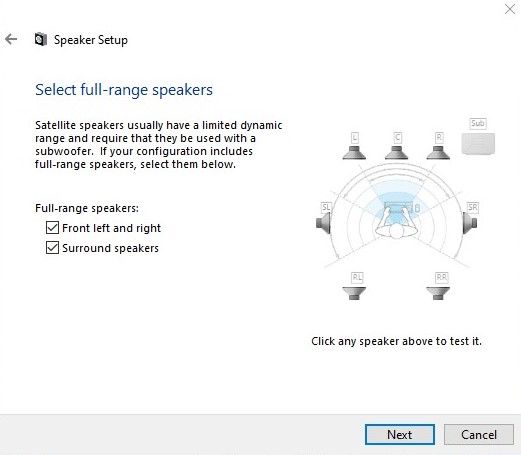Test the side right SR speaker
Image resolution: width=521 pixels, height=455 pixels.
coord(470,223)
